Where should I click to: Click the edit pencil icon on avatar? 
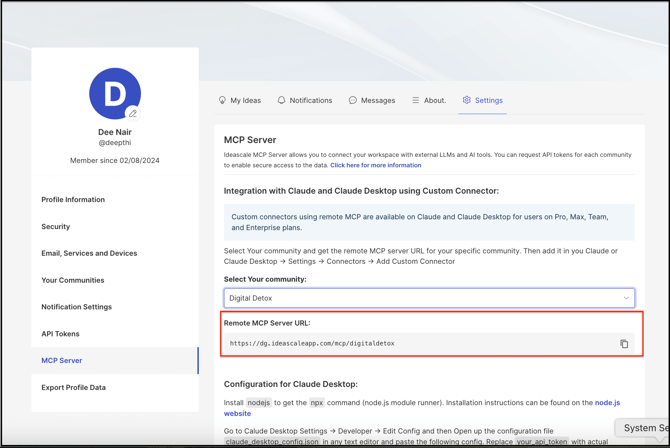click(133, 113)
